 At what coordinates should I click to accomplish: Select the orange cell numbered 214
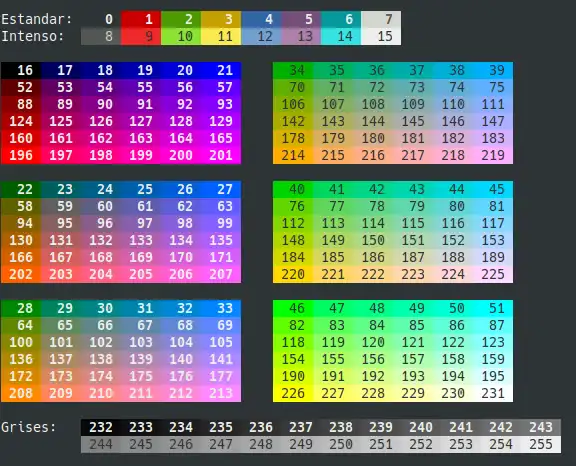[293, 155]
